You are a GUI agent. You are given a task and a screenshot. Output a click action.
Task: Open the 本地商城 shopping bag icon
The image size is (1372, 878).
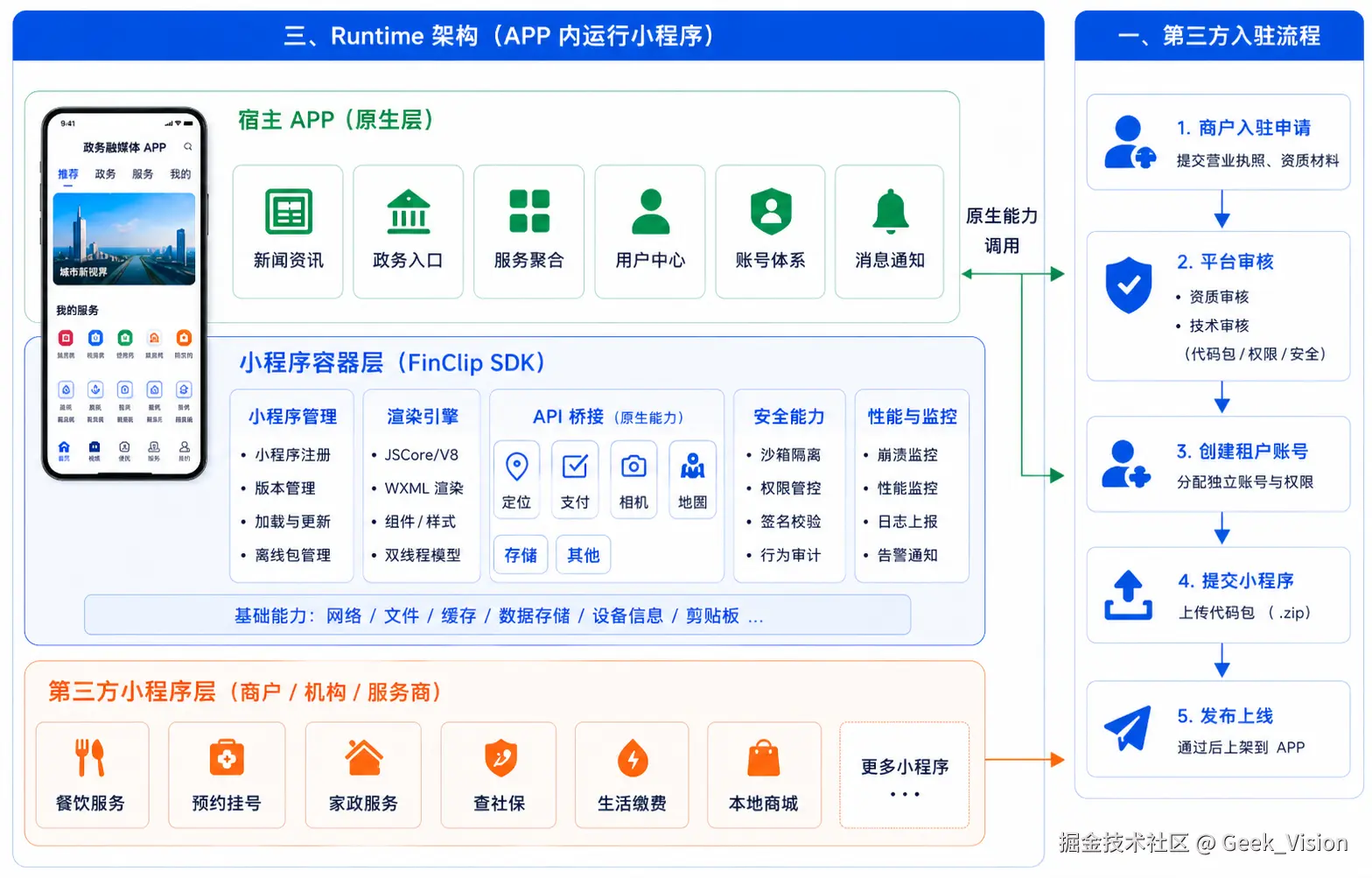click(x=764, y=758)
